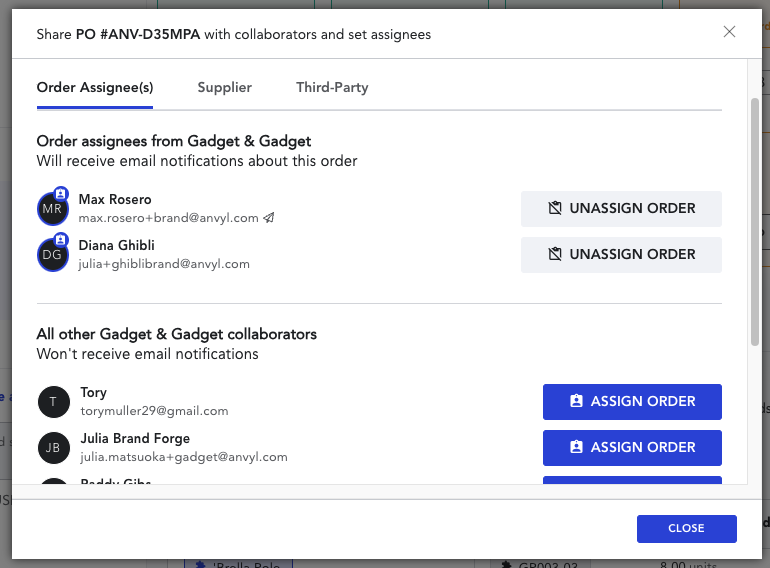This screenshot has height=568, width=770.
Task: Click the name Max Rosero
Action: click(x=115, y=199)
